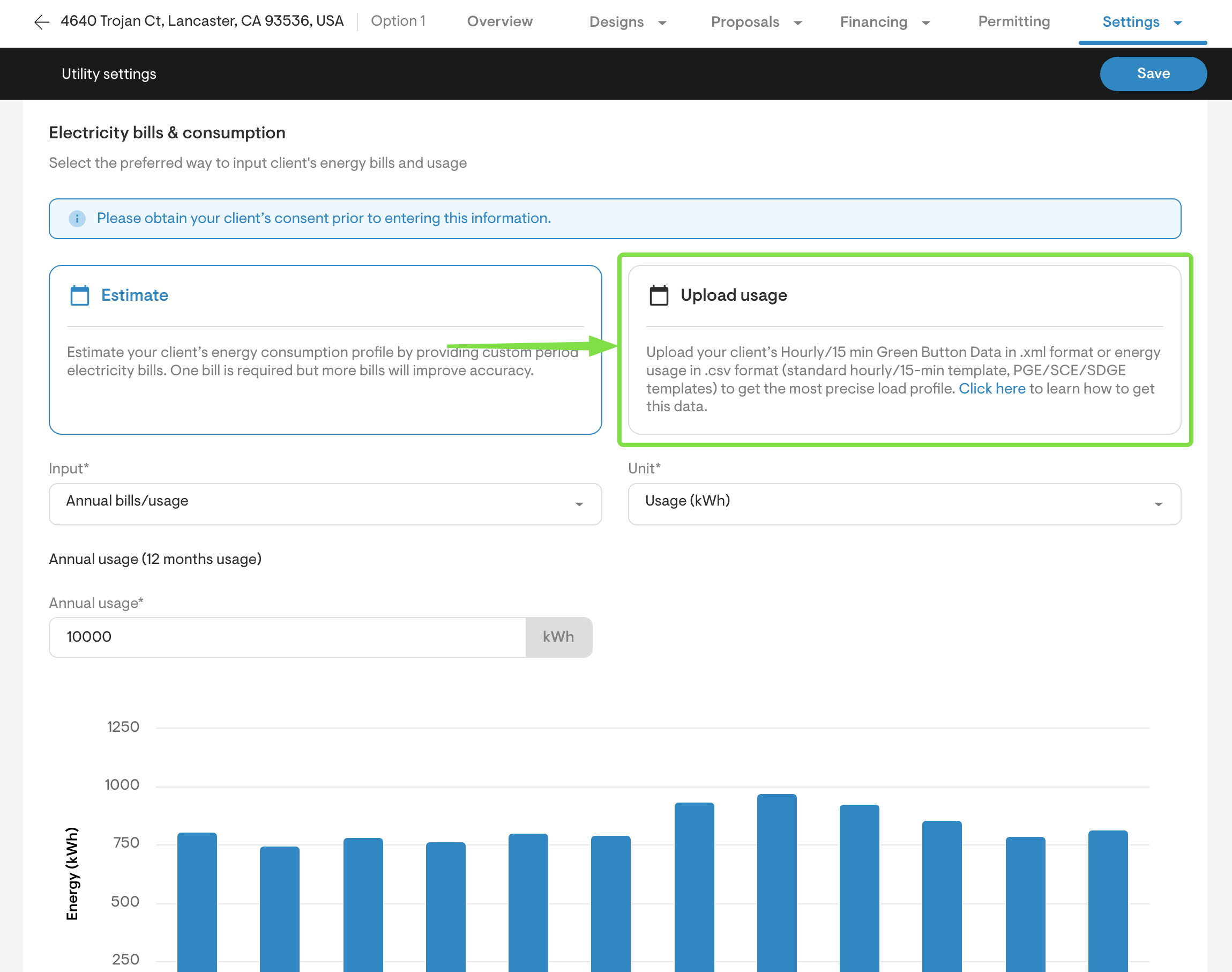Select the Upload usage input method
1232x972 pixels.
click(x=905, y=347)
